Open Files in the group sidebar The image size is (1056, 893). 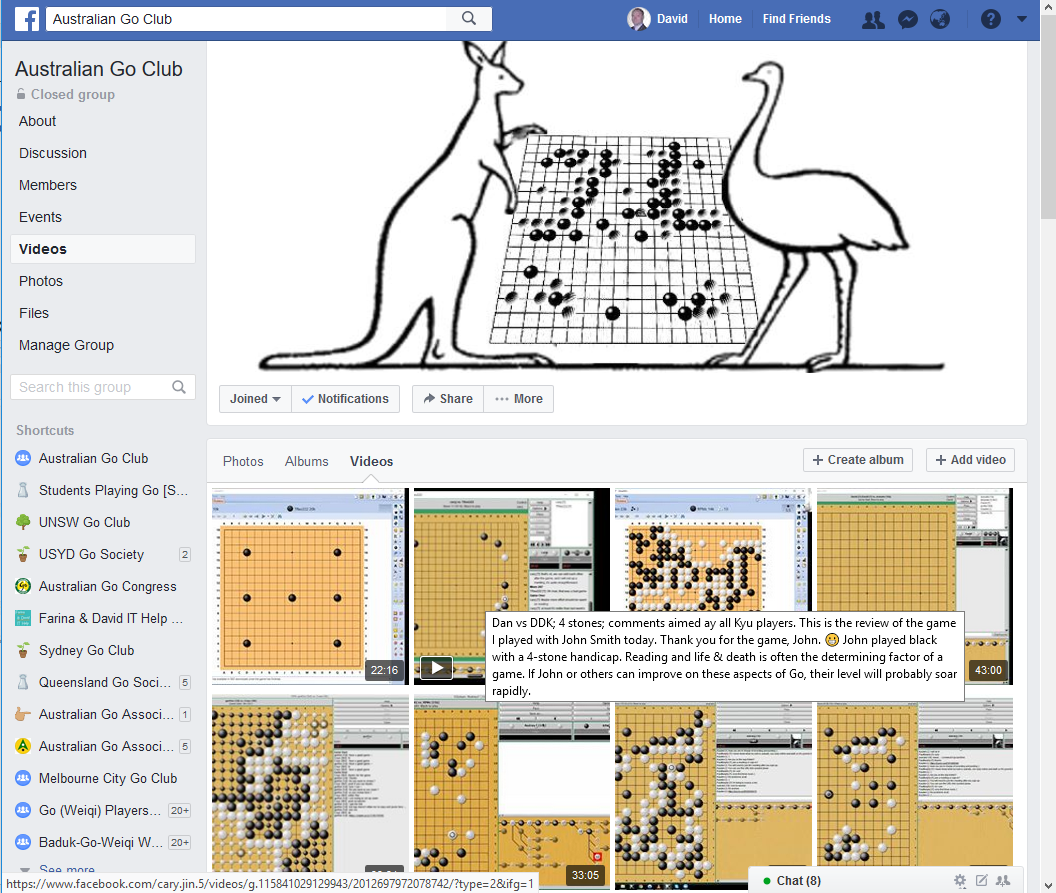pyautogui.click(x=34, y=313)
